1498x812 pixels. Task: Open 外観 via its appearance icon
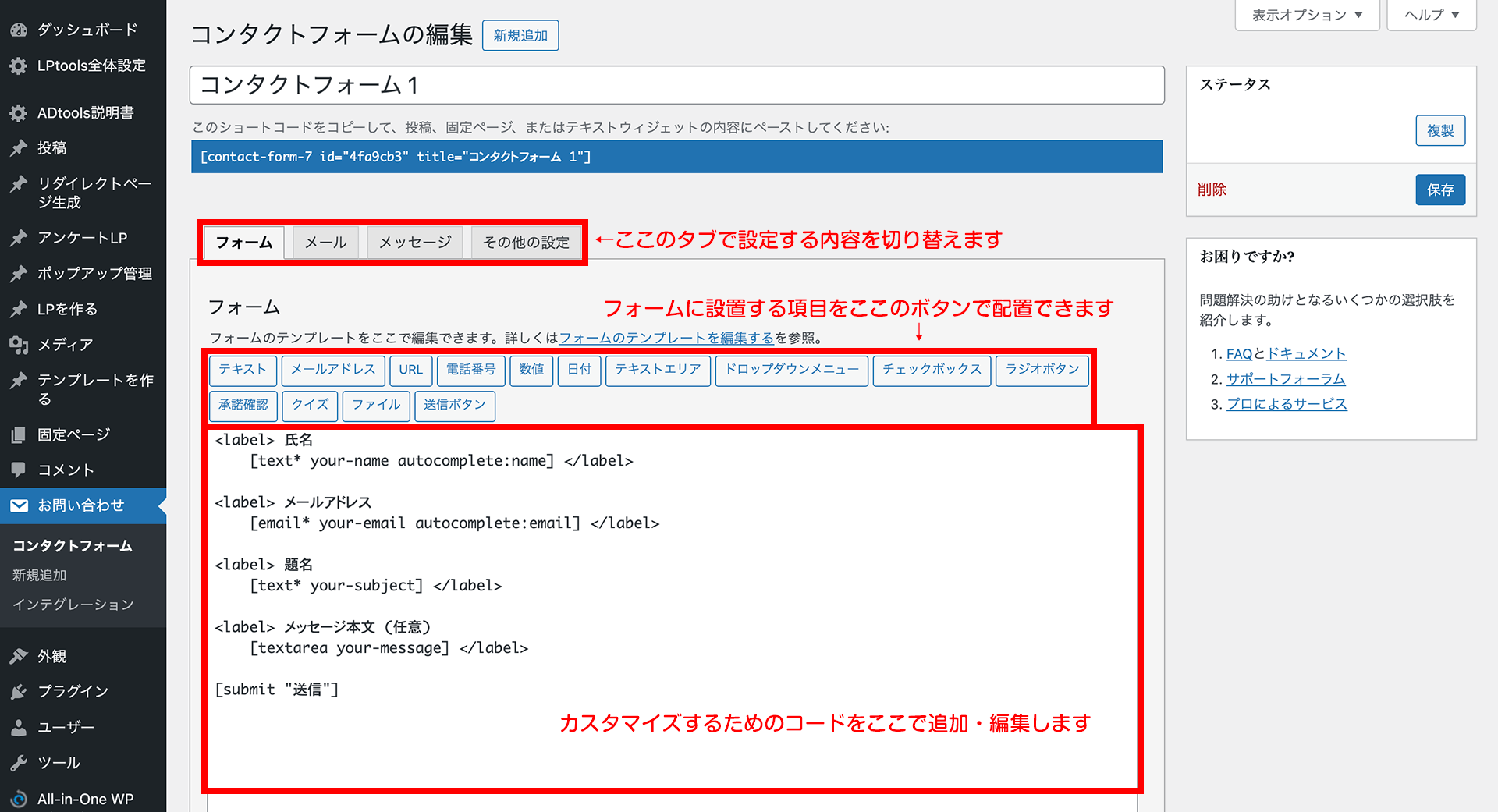pyautogui.click(x=19, y=656)
